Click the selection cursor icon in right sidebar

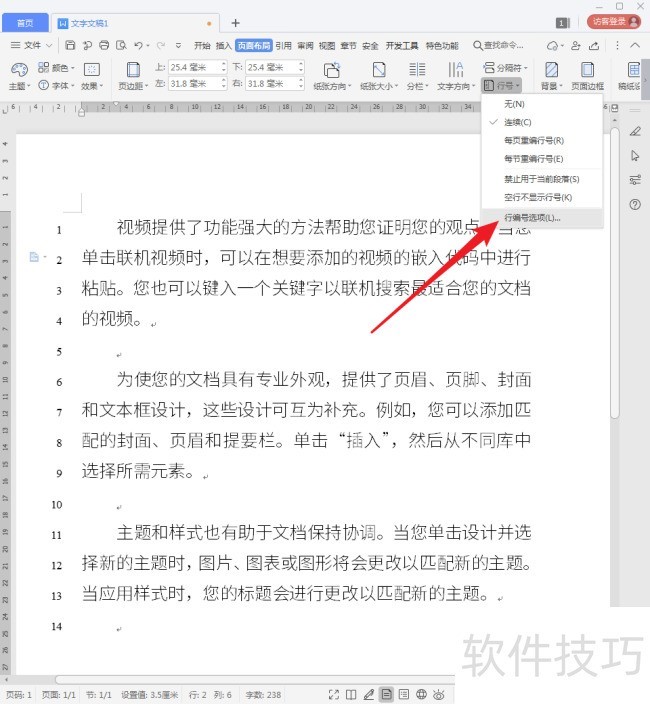(x=635, y=156)
